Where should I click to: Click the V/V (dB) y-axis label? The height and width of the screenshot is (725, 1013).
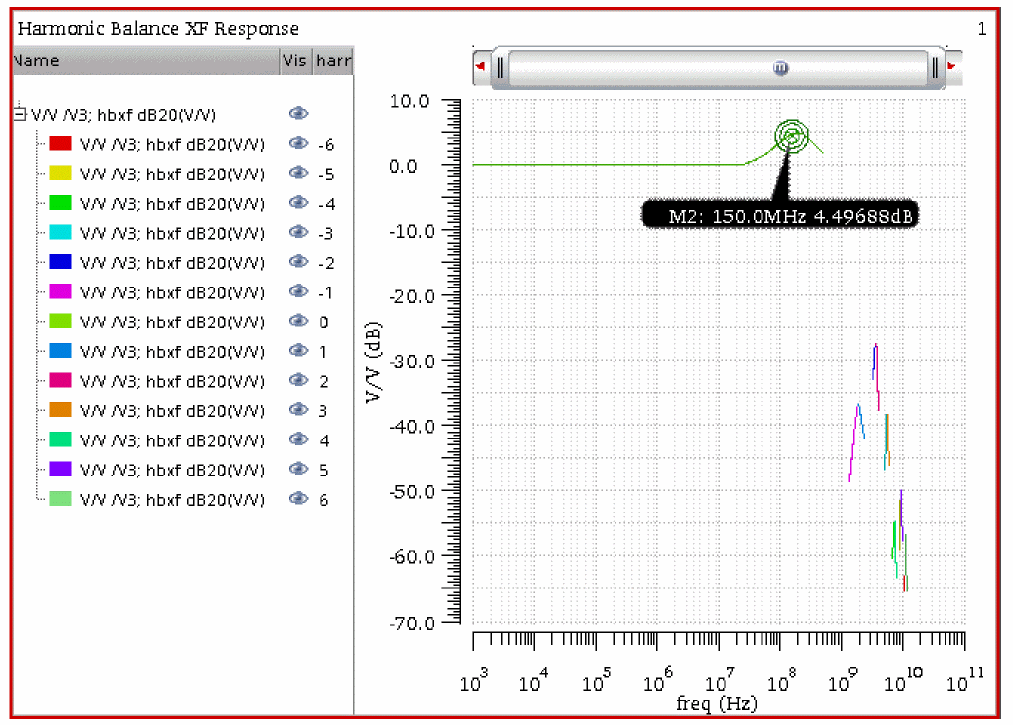pos(373,362)
